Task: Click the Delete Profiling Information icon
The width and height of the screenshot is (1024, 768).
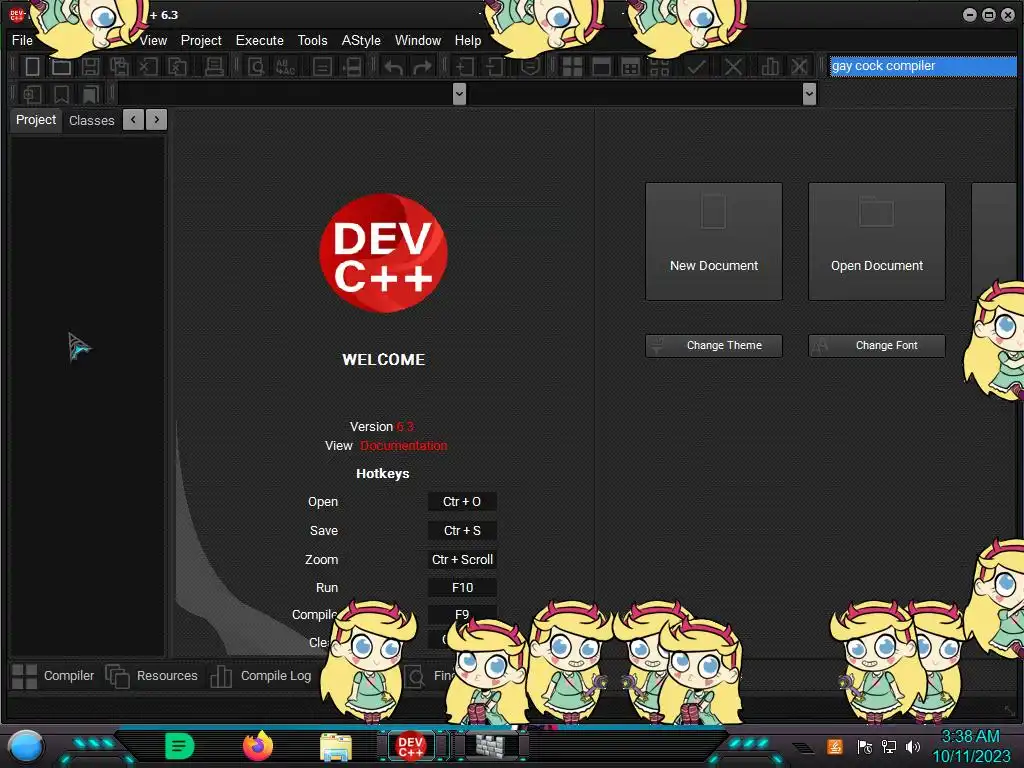Action: 799,66
